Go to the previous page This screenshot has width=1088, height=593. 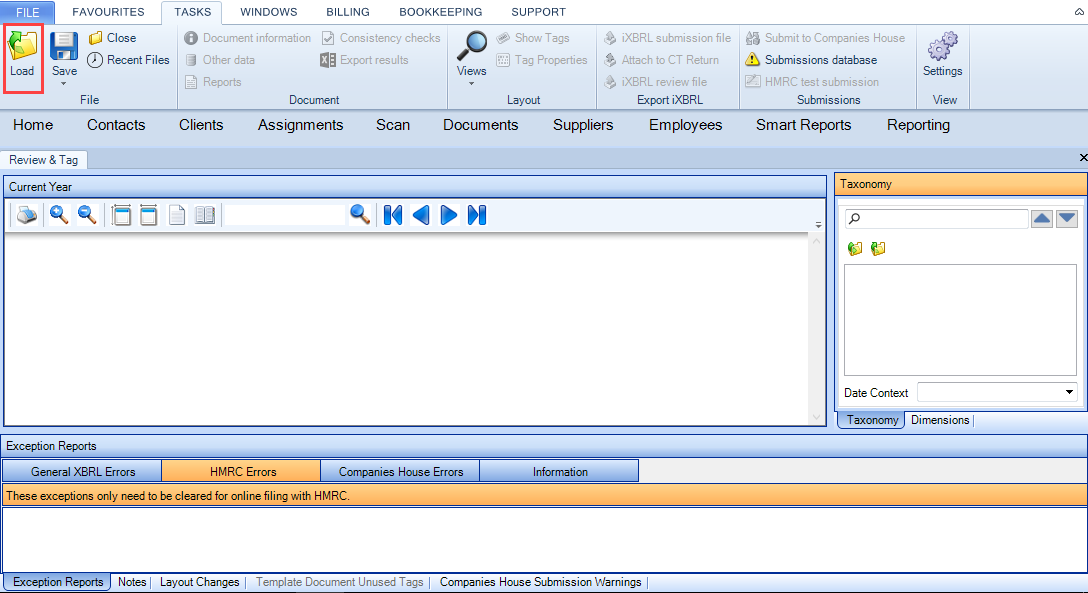pyautogui.click(x=420, y=215)
